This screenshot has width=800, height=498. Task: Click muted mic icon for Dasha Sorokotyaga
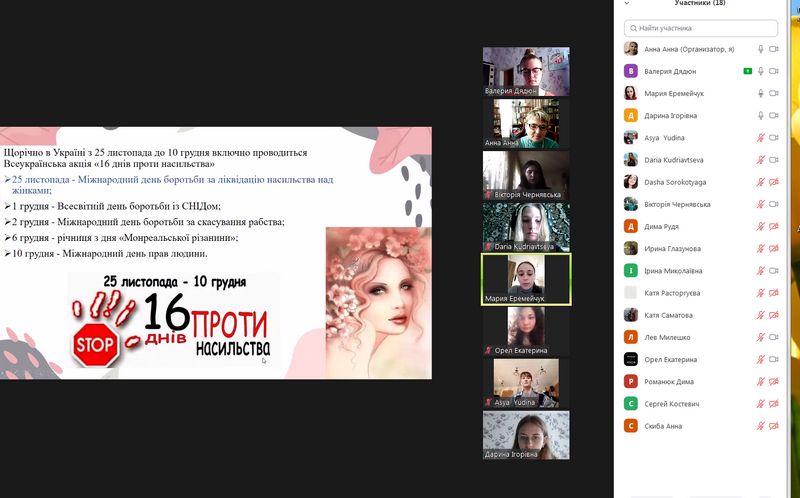coord(760,182)
